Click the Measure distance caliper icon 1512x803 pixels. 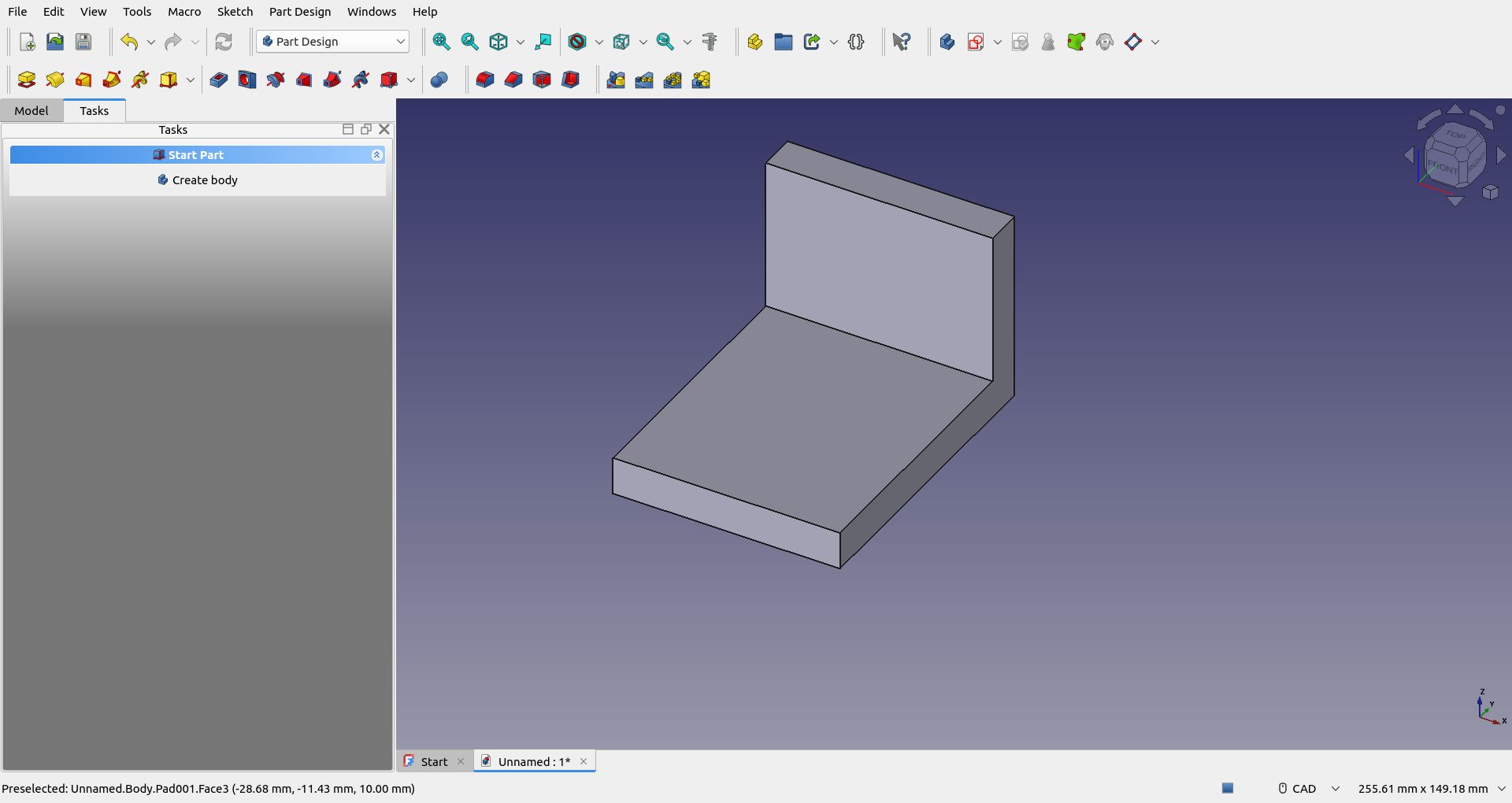tap(710, 42)
